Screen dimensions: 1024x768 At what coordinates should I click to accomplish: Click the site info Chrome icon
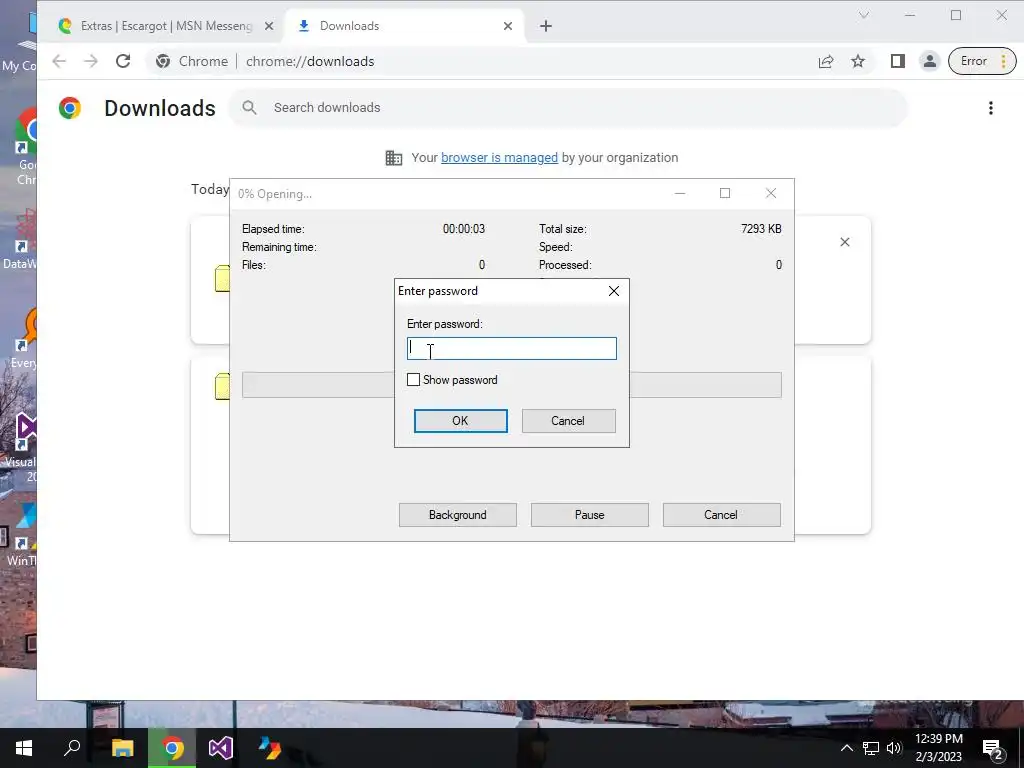(x=163, y=61)
